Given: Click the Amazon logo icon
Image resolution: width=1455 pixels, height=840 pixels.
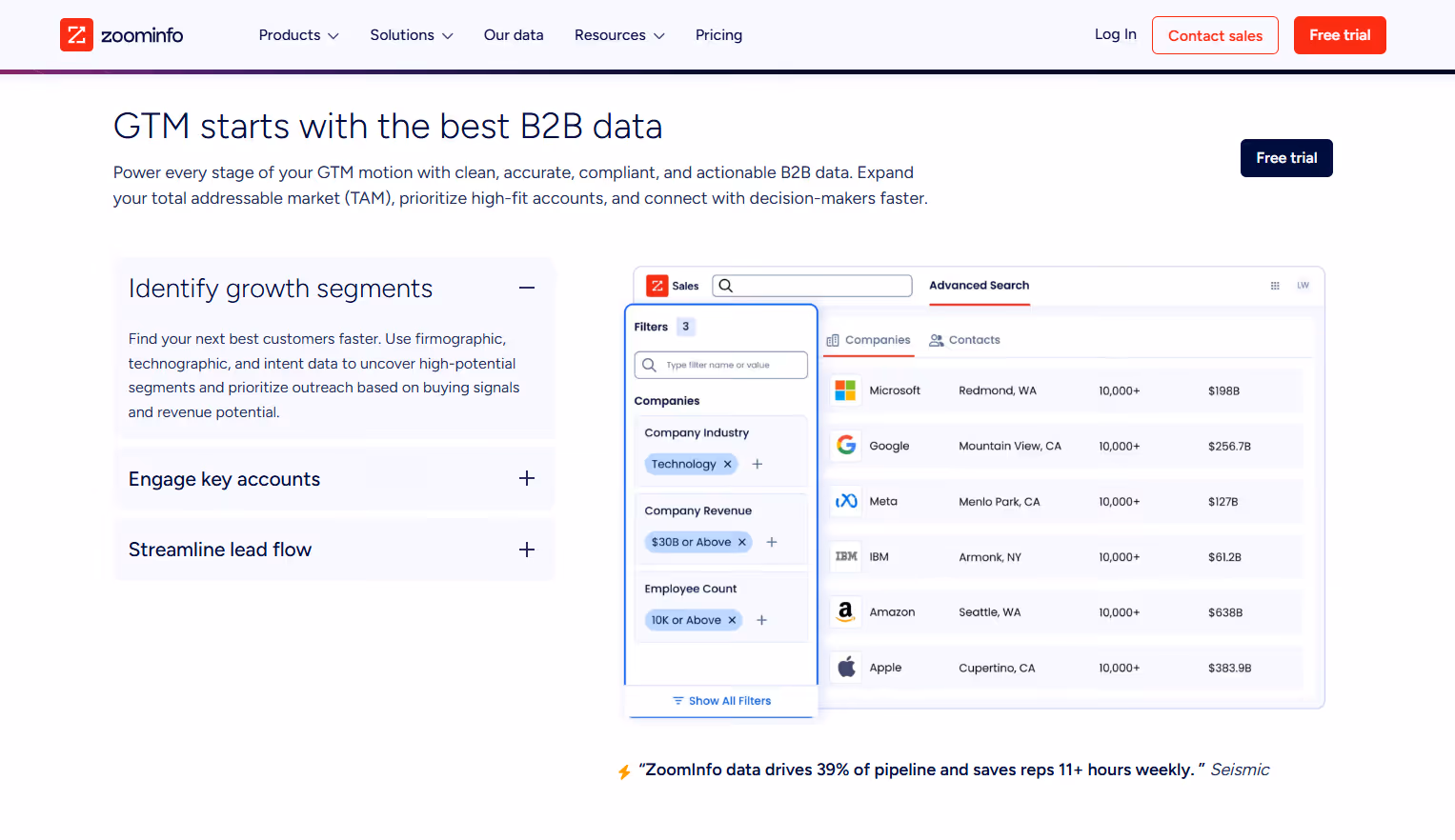Looking at the screenshot, I should click(845, 611).
